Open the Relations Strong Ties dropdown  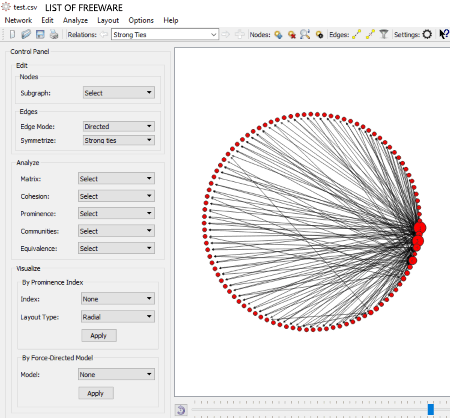[165, 34]
